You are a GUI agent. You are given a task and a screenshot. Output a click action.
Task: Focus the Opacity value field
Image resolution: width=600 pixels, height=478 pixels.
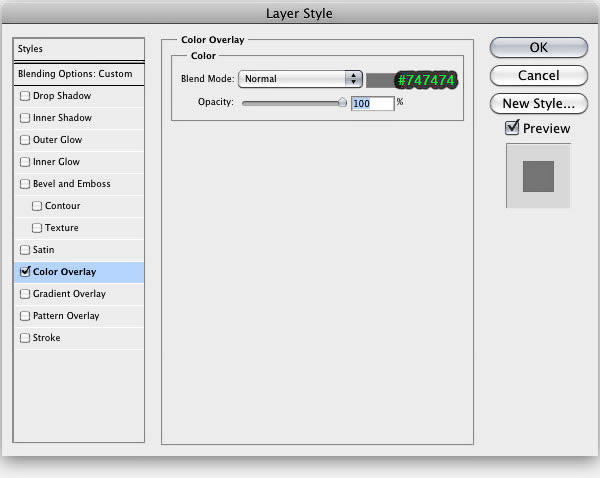[x=372, y=103]
